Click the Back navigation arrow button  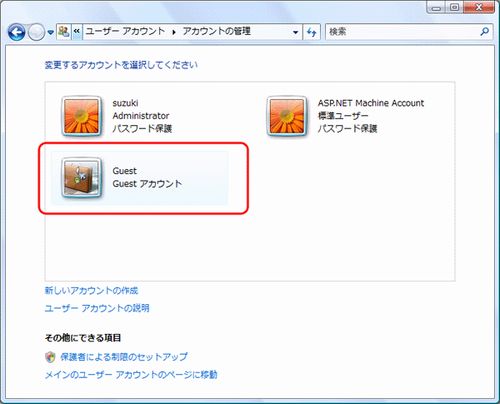[x=16, y=32]
